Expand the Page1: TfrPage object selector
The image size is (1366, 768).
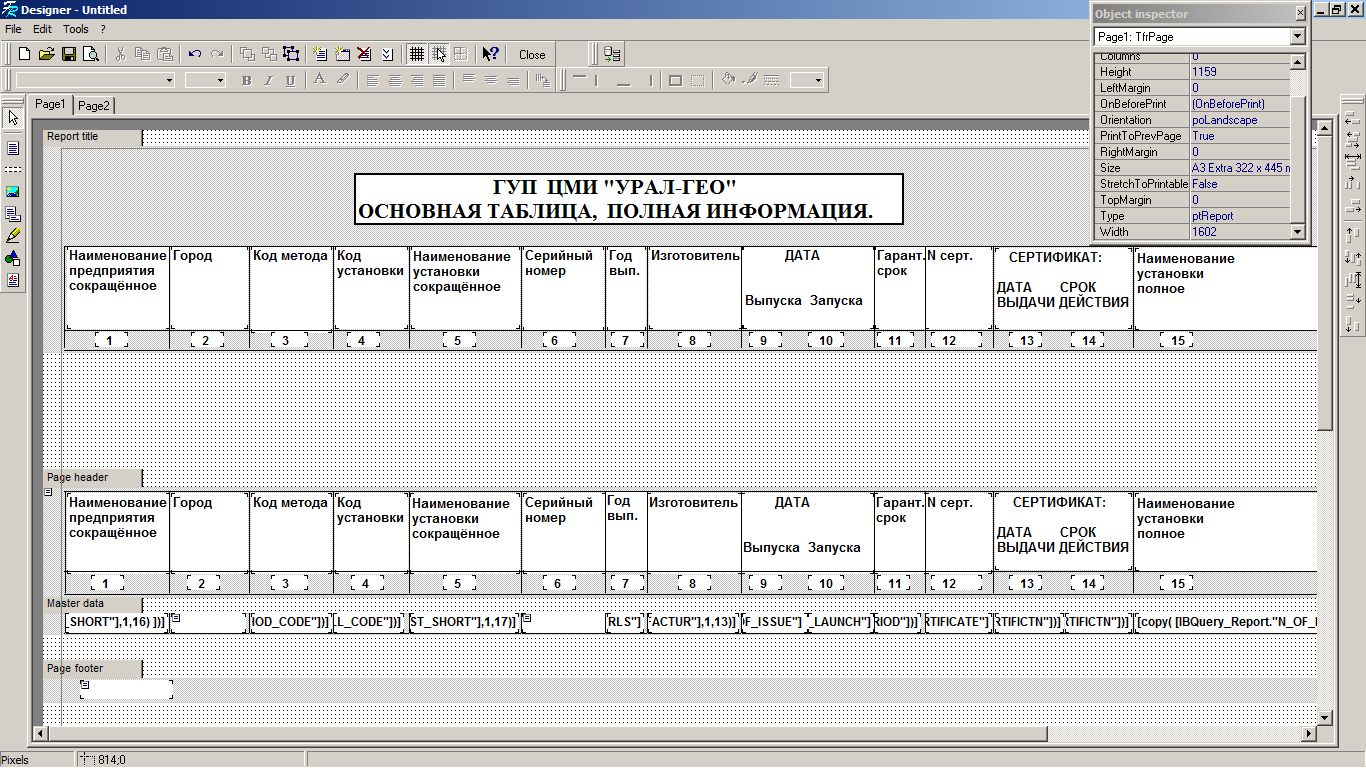1297,37
